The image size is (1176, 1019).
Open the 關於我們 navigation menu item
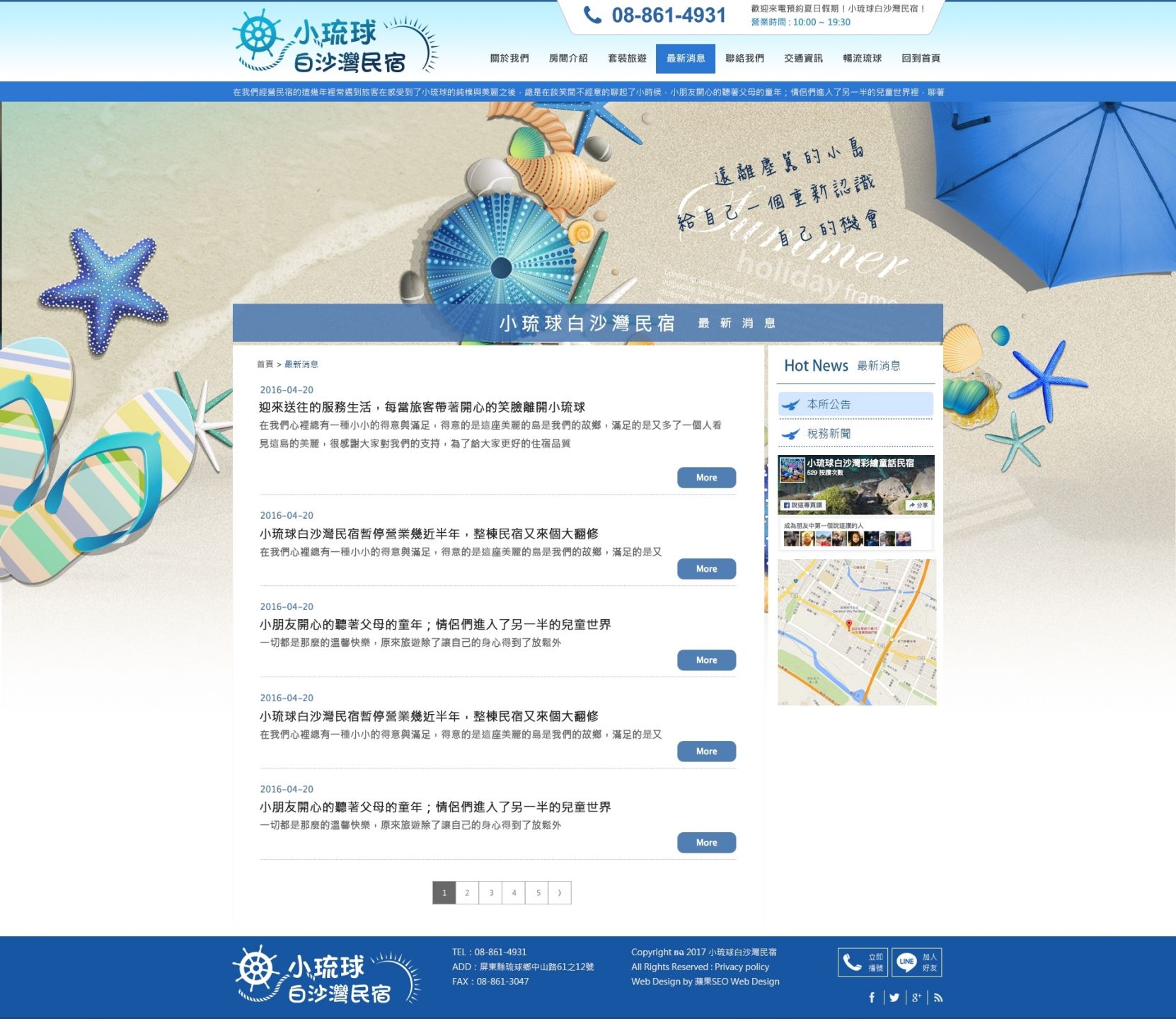click(x=509, y=59)
